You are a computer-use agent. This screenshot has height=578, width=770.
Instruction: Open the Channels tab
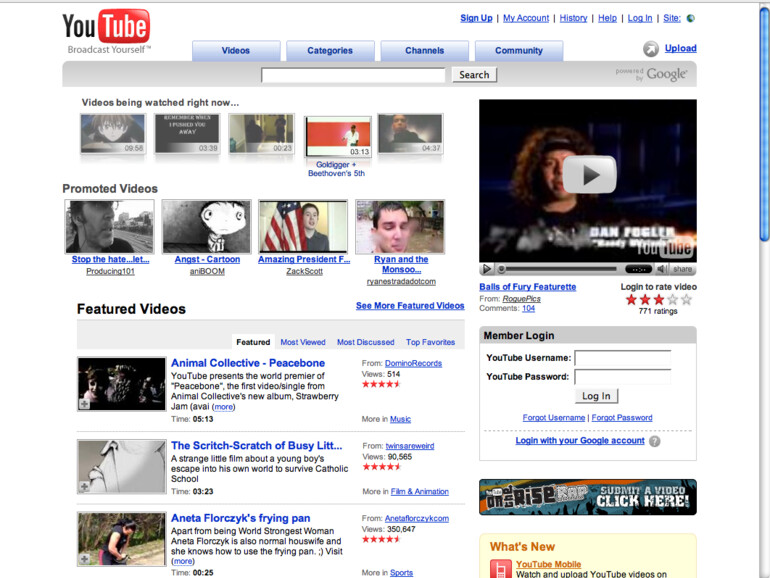(x=424, y=51)
